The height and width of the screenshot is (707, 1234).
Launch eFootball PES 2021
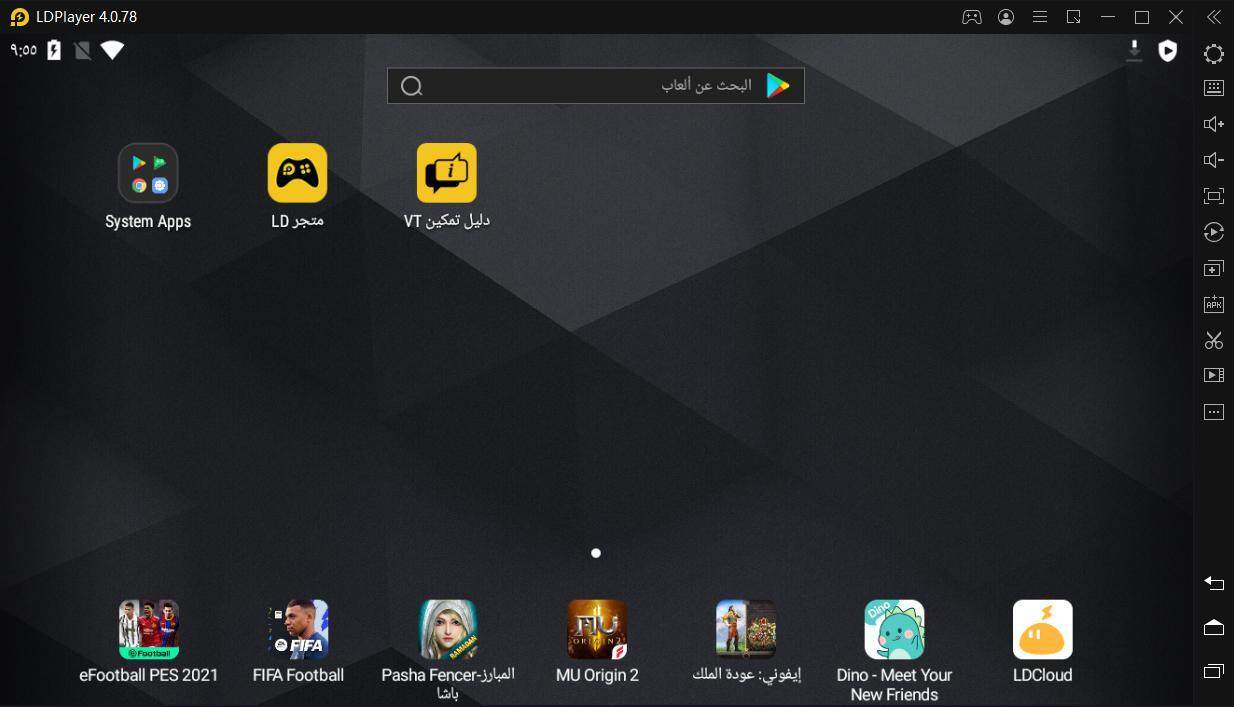pos(148,629)
